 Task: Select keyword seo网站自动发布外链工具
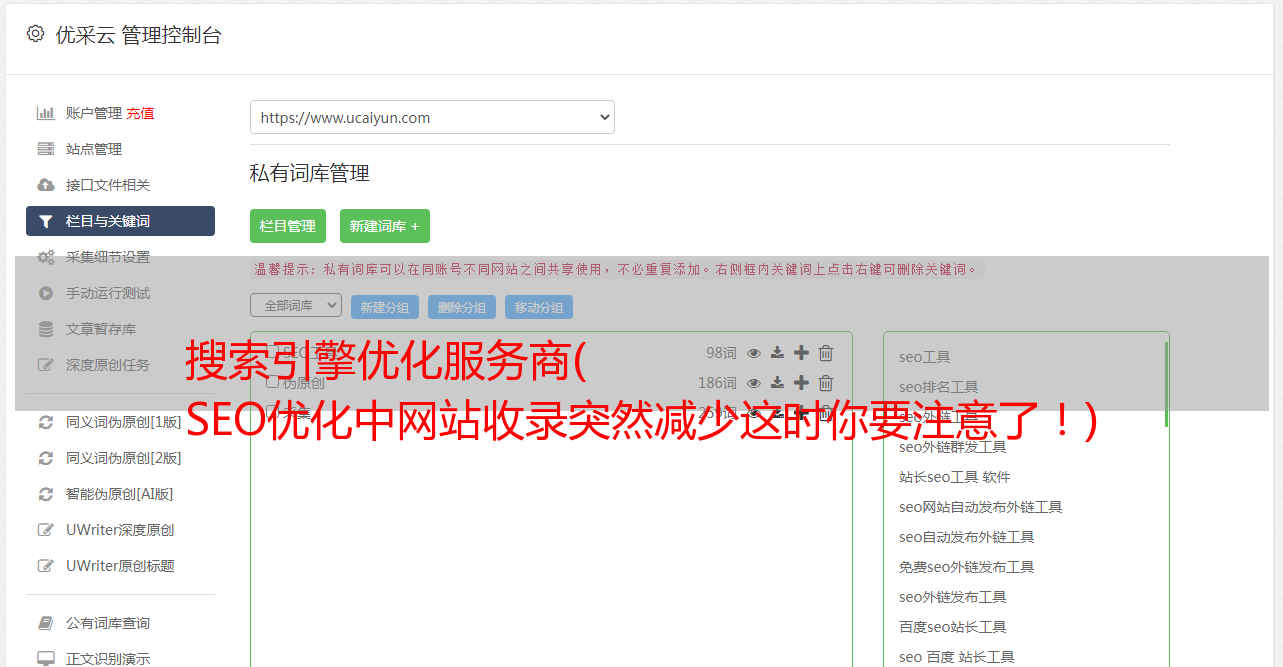pyautogui.click(x=981, y=507)
